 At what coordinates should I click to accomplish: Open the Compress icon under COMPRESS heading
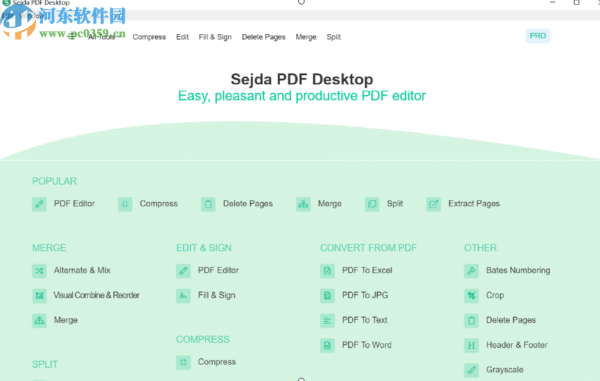point(183,362)
